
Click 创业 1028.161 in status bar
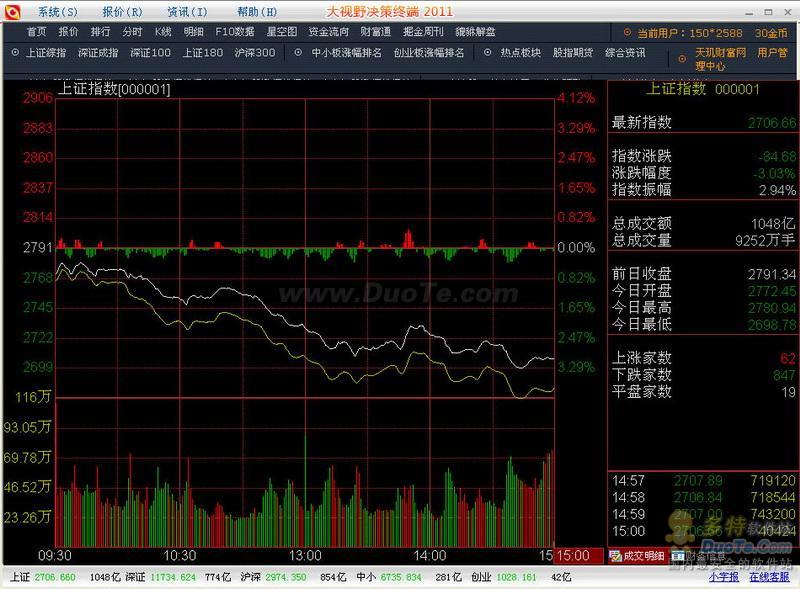[x=504, y=577]
